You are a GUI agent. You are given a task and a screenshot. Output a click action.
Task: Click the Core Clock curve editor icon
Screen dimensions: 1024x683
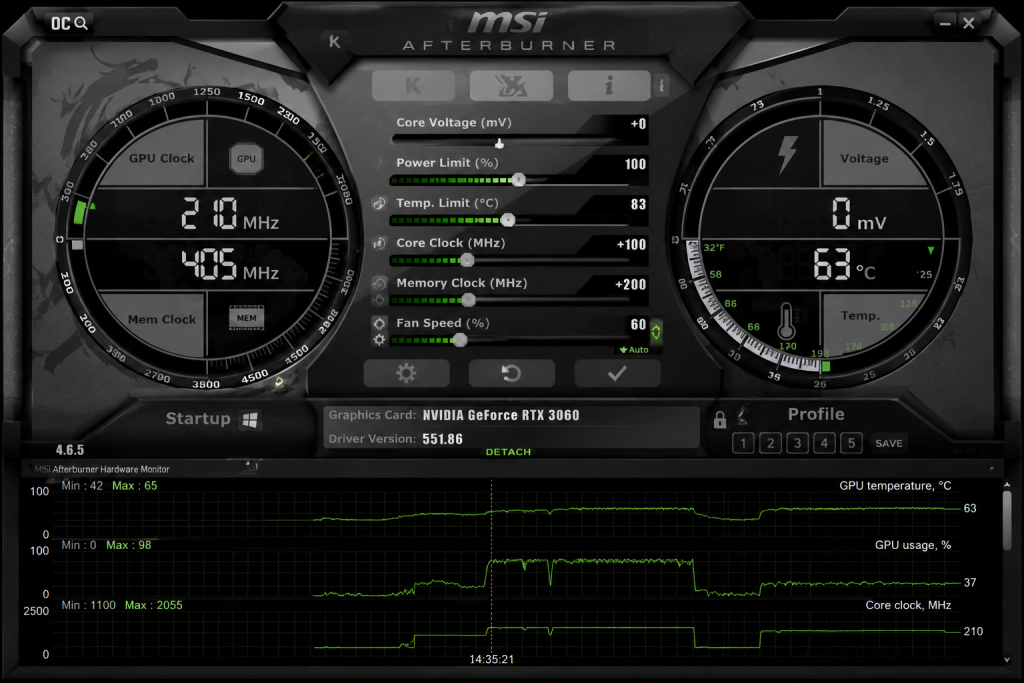coord(379,244)
